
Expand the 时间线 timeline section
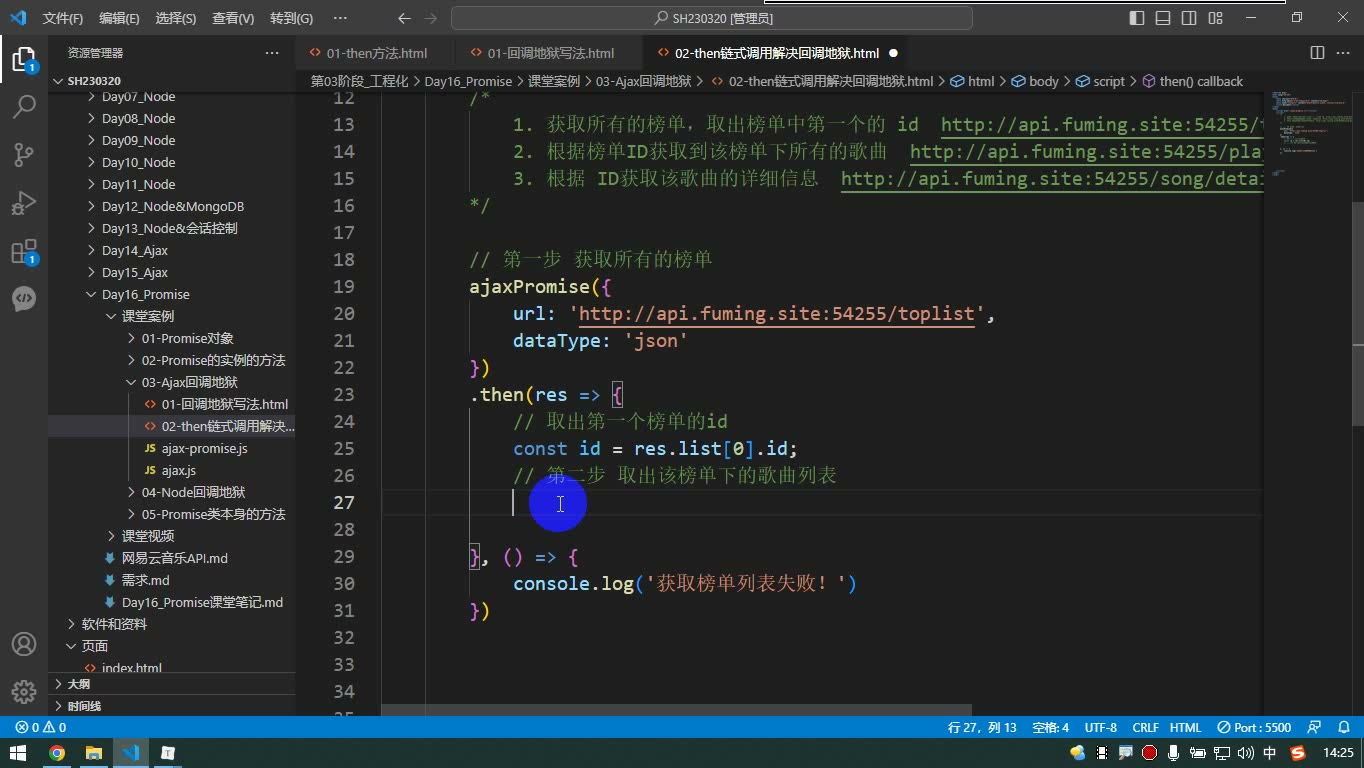pos(172,706)
